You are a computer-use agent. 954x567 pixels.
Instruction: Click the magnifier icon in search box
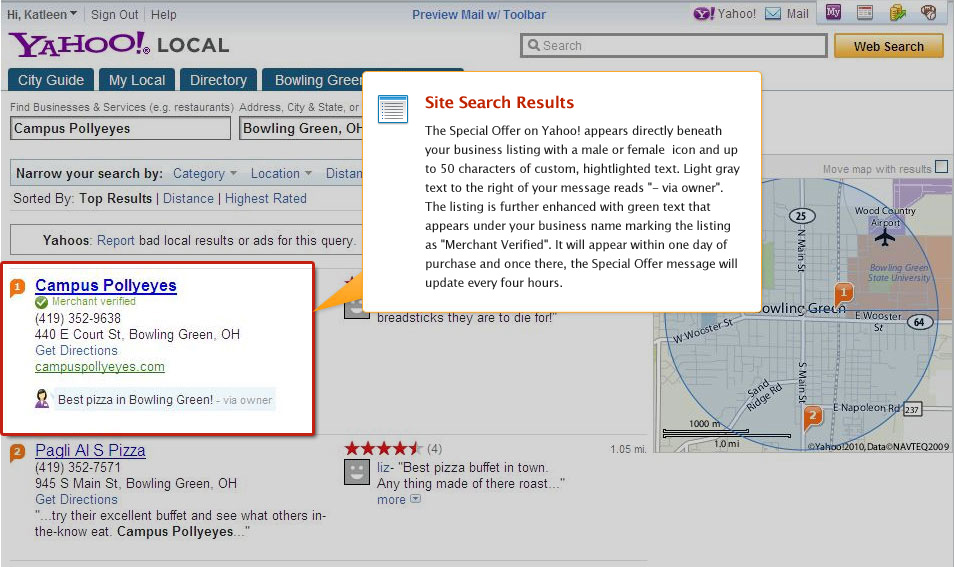[534, 45]
